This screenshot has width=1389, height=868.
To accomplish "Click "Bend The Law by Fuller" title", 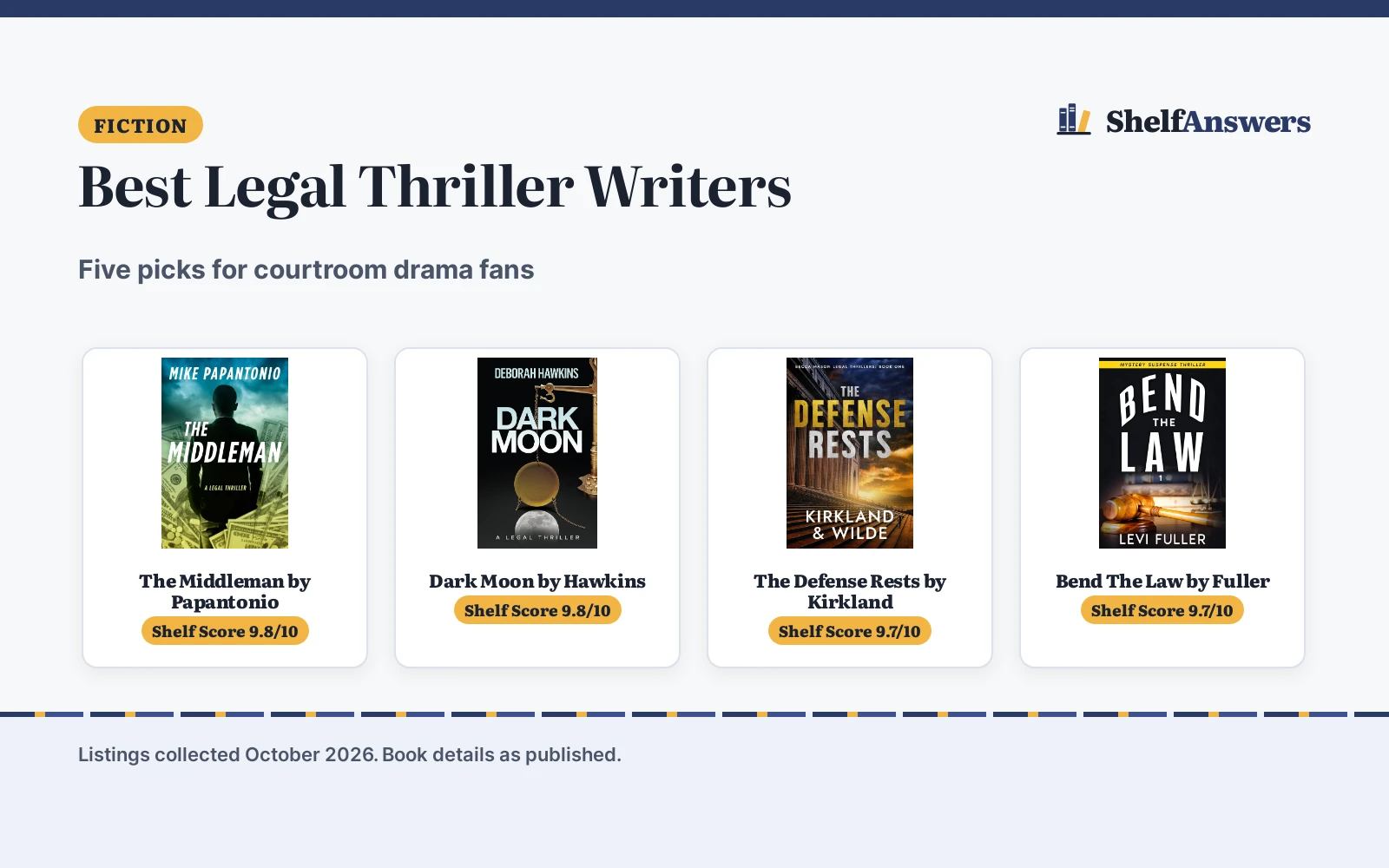I will click(1162, 581).
